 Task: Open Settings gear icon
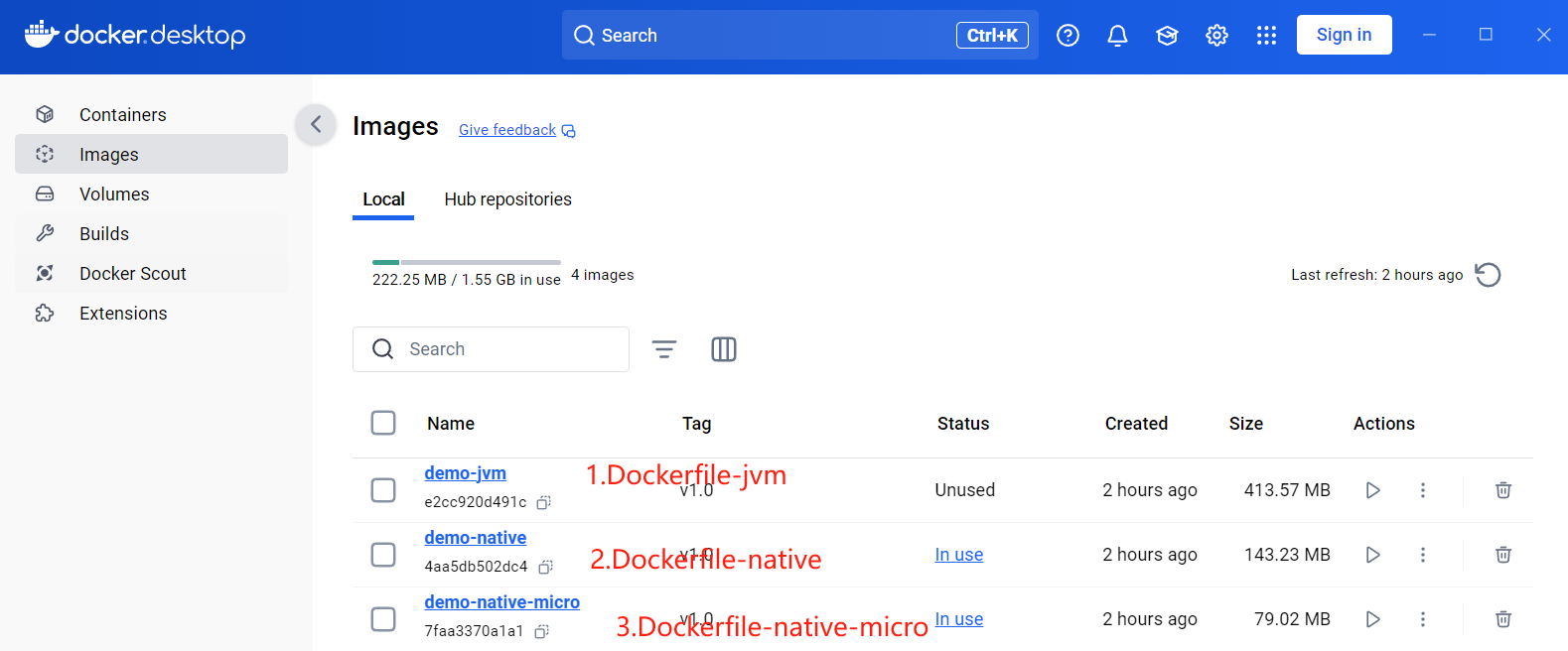click(1216, 36)
